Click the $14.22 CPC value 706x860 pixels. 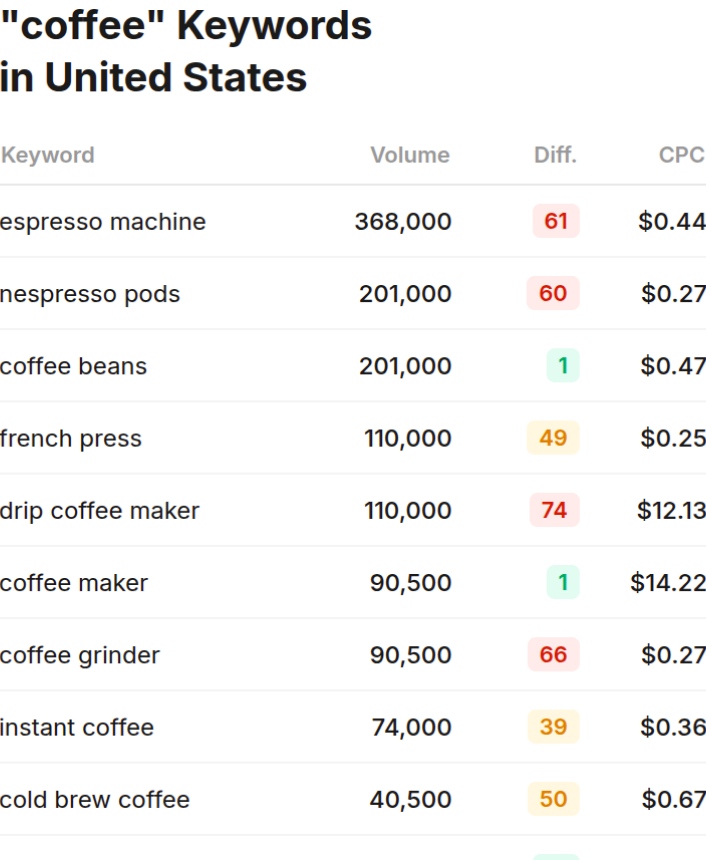click(x=668, y=583)
